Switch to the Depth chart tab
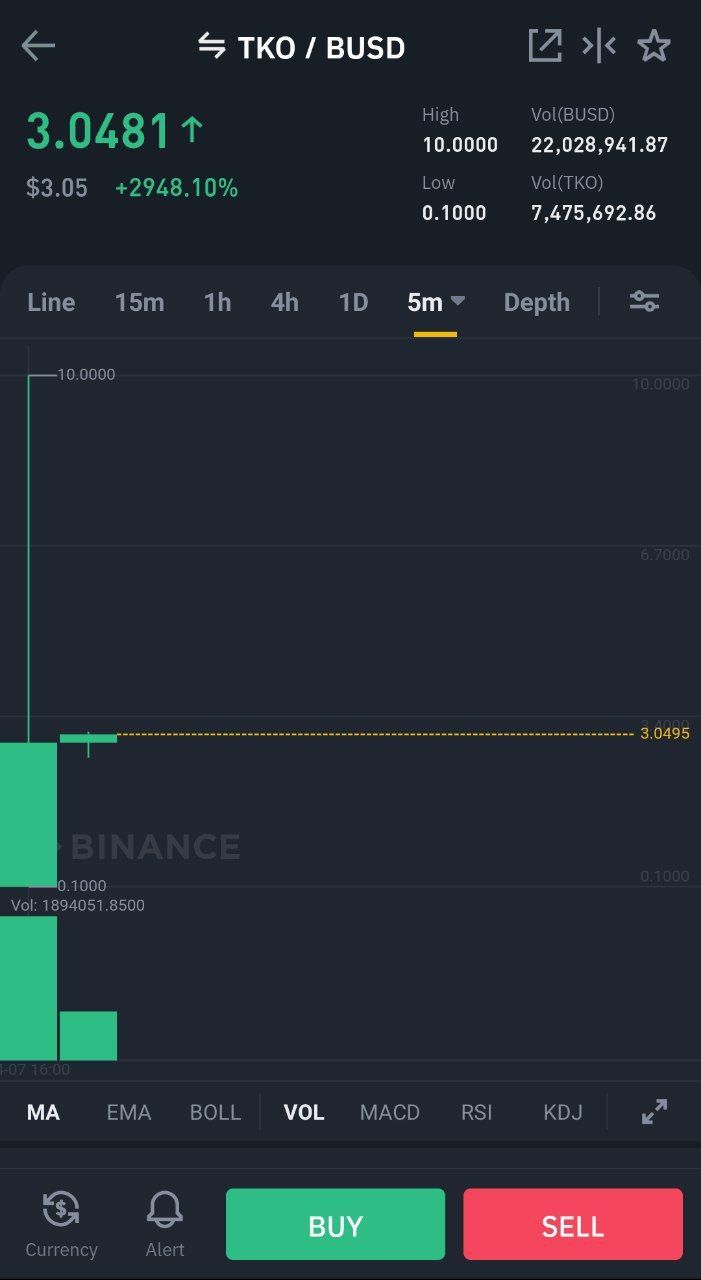Image resolution: width=701 pixels, height=1280 pixels. pos(536,302)
